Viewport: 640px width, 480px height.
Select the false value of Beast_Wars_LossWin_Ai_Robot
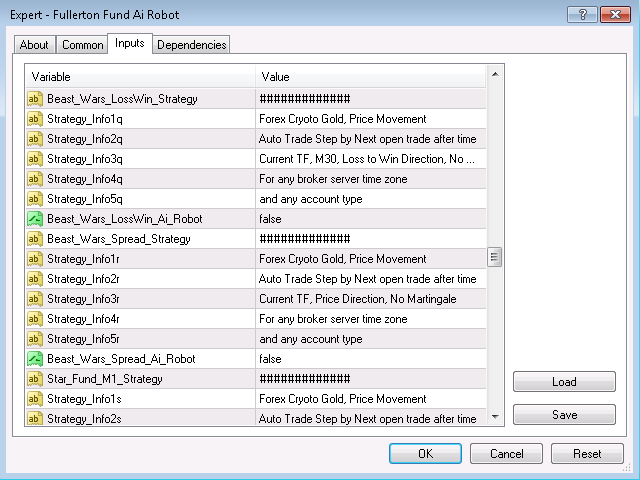coord(270,219)
